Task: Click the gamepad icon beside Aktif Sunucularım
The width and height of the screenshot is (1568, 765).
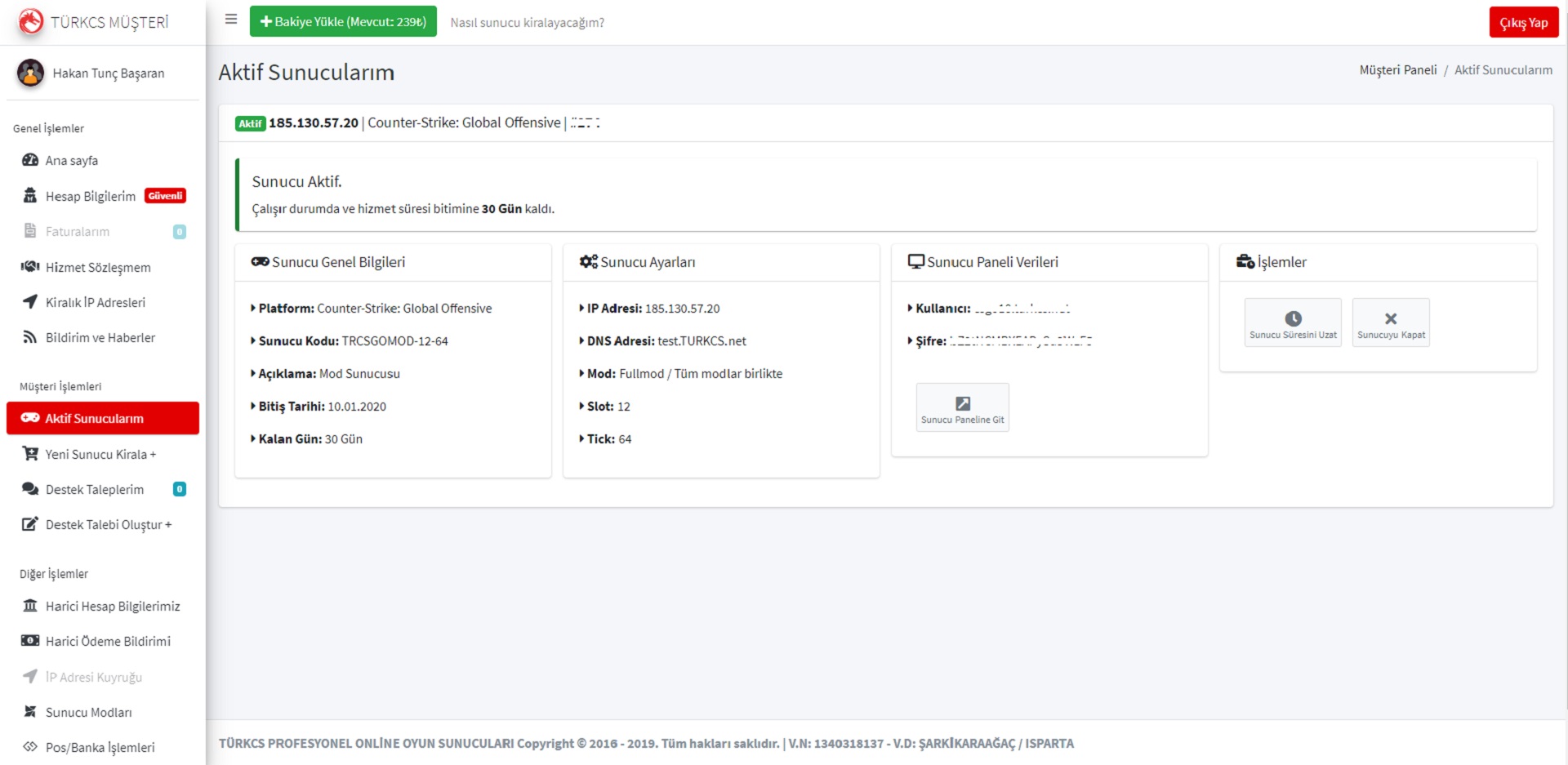Action: click(x=30, y=418)
